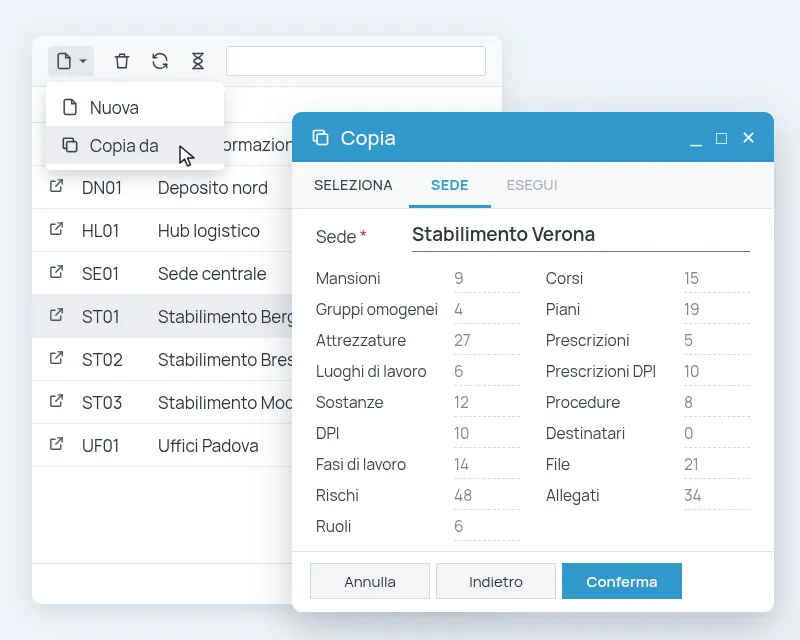Click the Indietro button

[x=496, y=581]
